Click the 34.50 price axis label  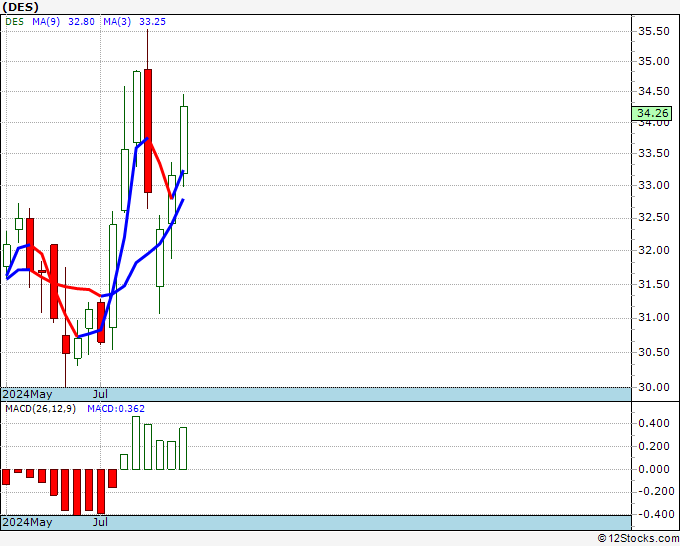pos(654,92)
